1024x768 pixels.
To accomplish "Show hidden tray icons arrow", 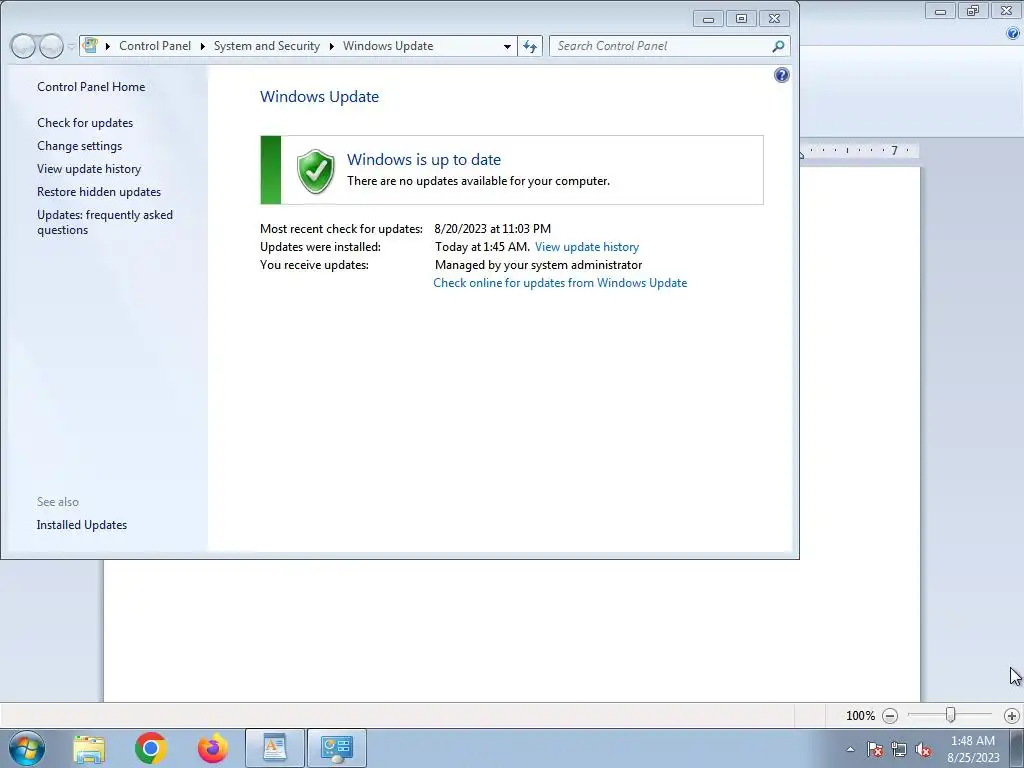I will point(850,749).
